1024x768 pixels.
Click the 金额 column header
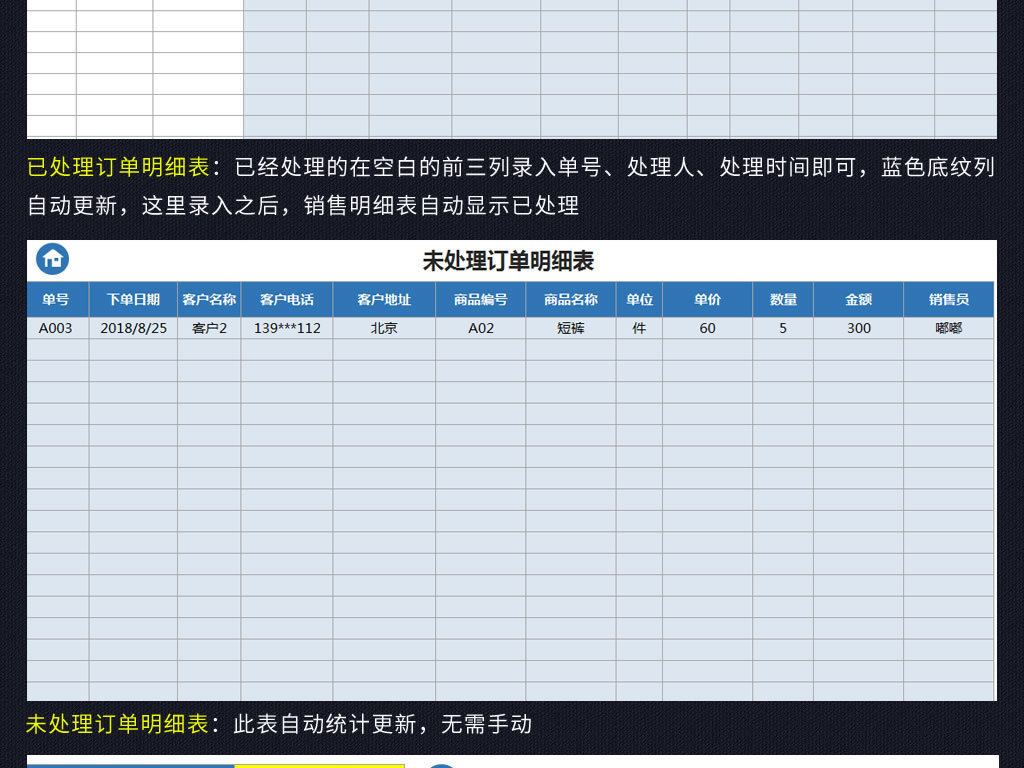coord(856,299)
